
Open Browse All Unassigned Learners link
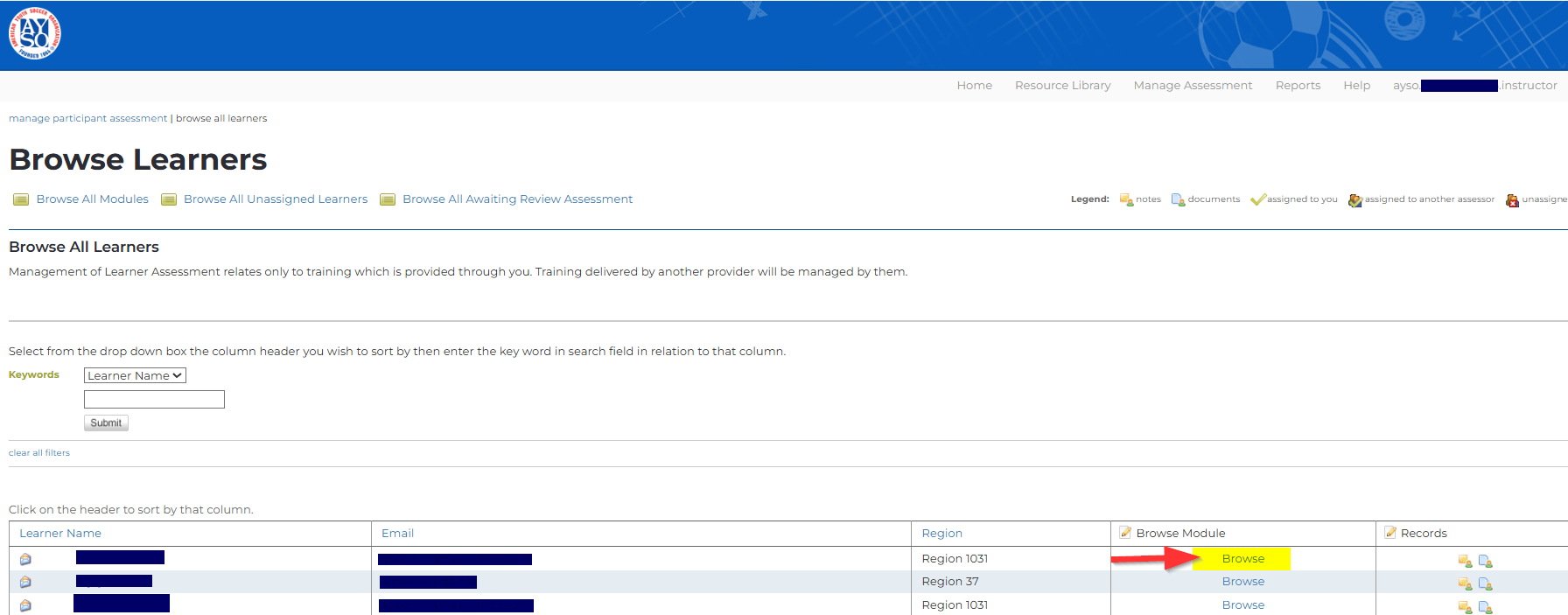[275, 199]
